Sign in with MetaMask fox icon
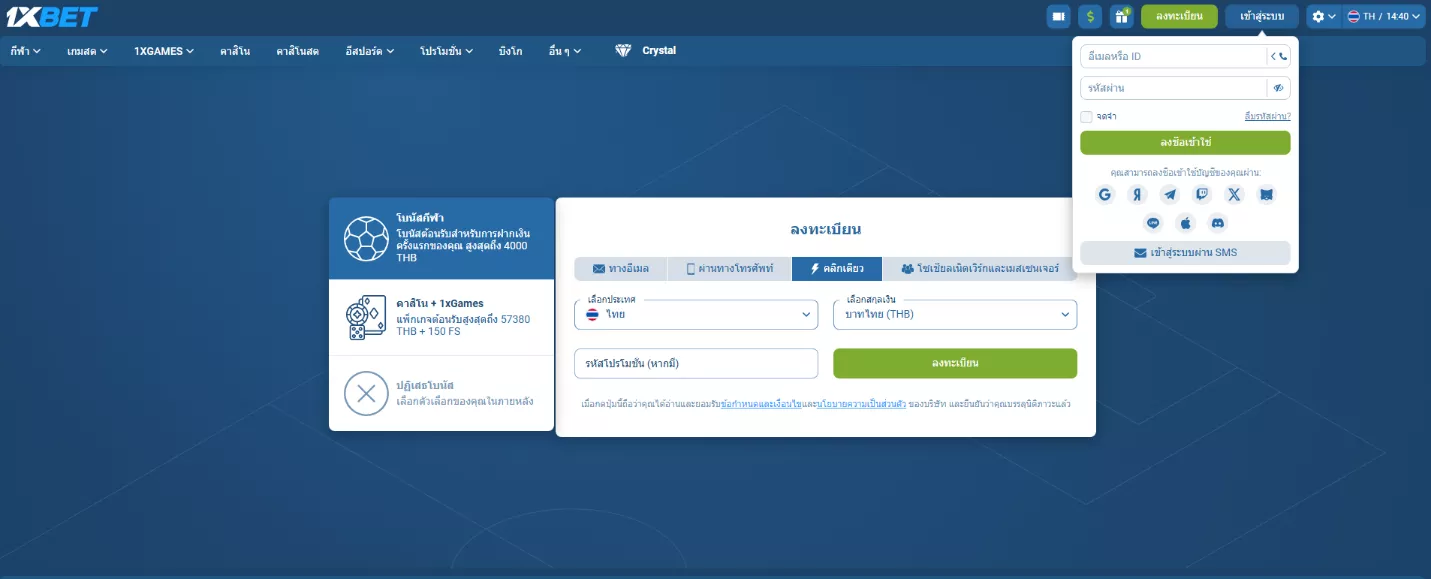 (1266, 195)
